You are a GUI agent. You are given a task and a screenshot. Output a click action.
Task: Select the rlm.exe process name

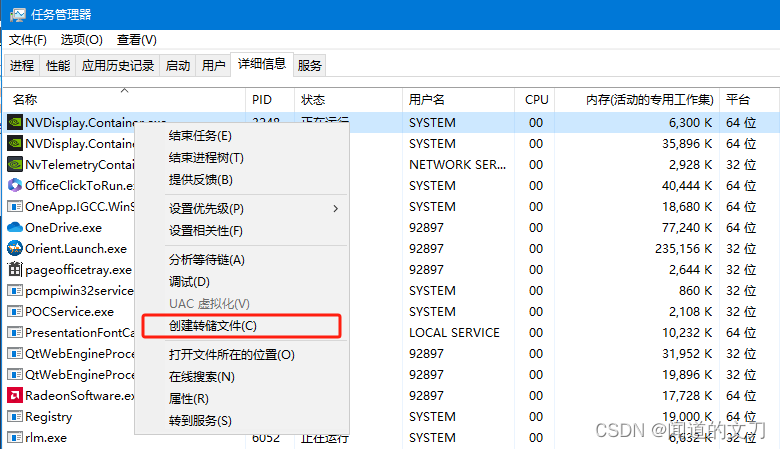point(46,438)
